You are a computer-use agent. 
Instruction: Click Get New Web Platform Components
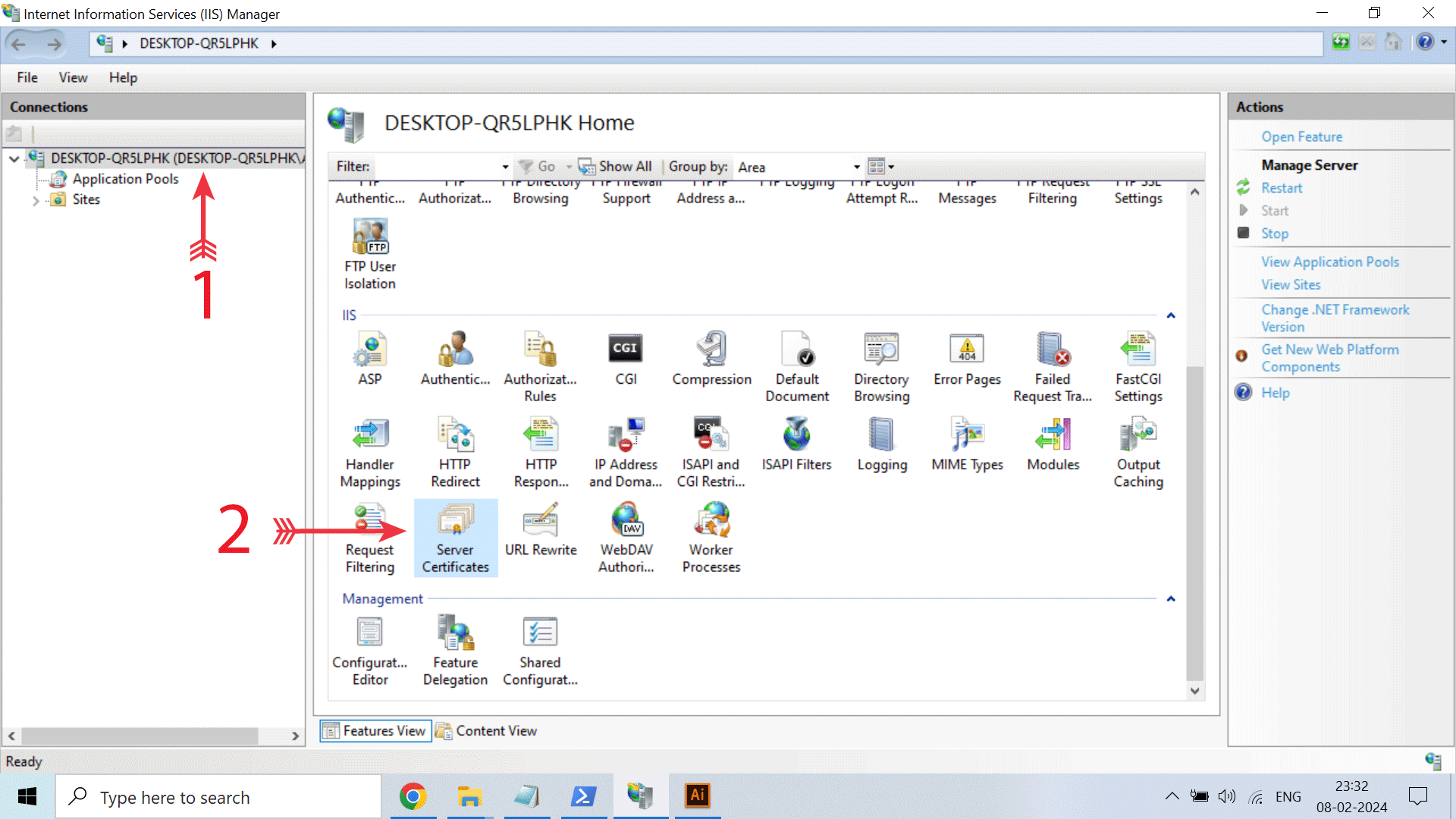point(1330,358)
